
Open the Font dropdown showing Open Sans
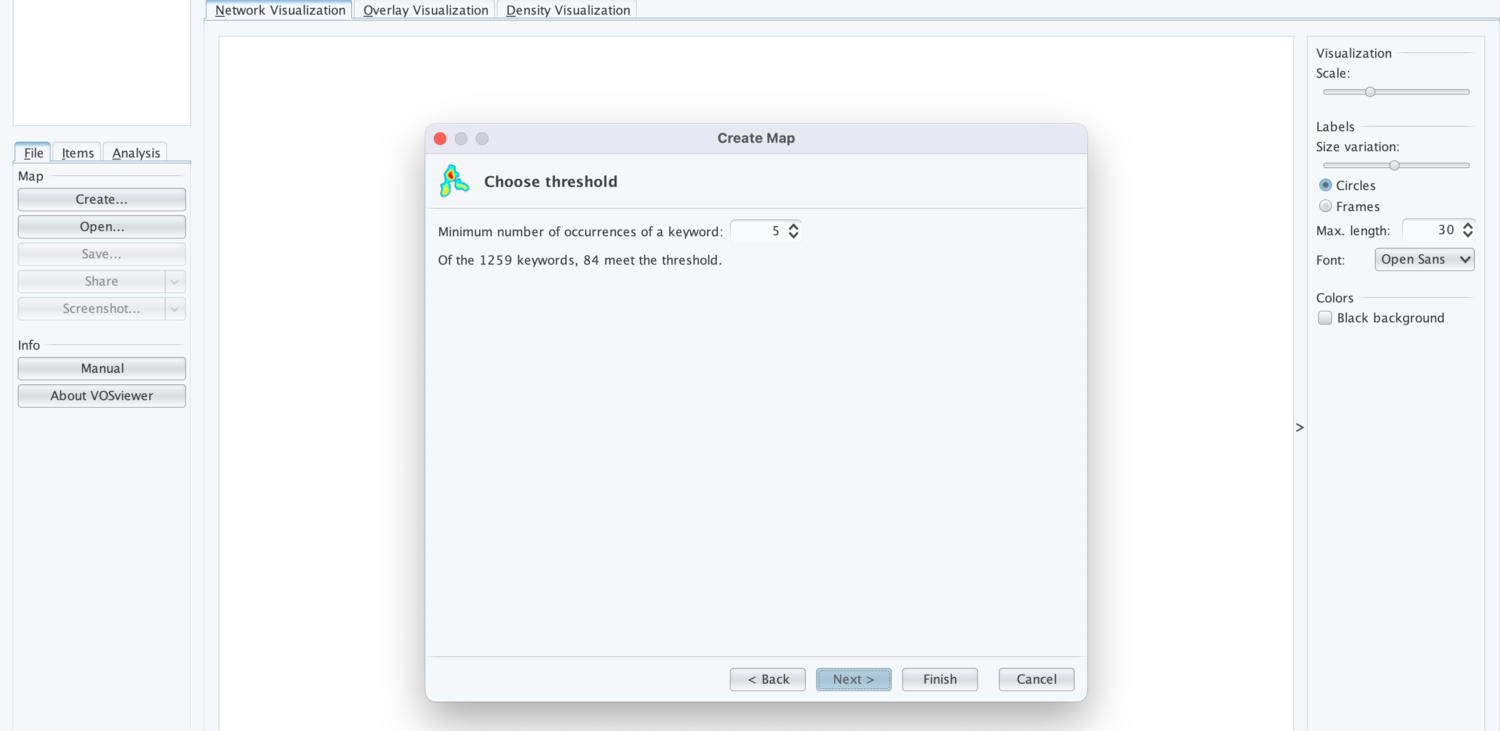1424,259
